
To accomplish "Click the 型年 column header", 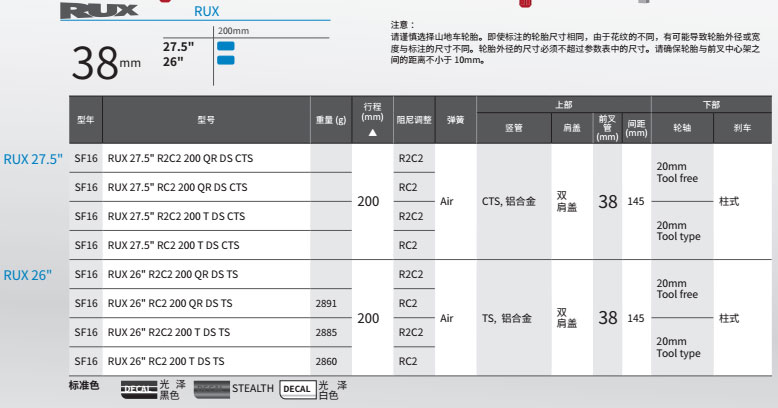I will 86,120.
